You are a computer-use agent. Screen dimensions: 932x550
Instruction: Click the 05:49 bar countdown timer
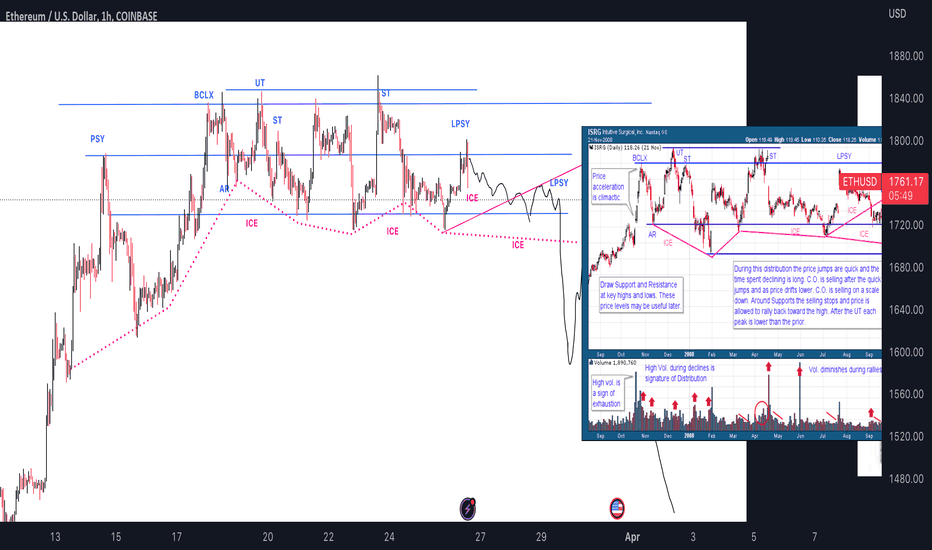(x=900, y=196)
